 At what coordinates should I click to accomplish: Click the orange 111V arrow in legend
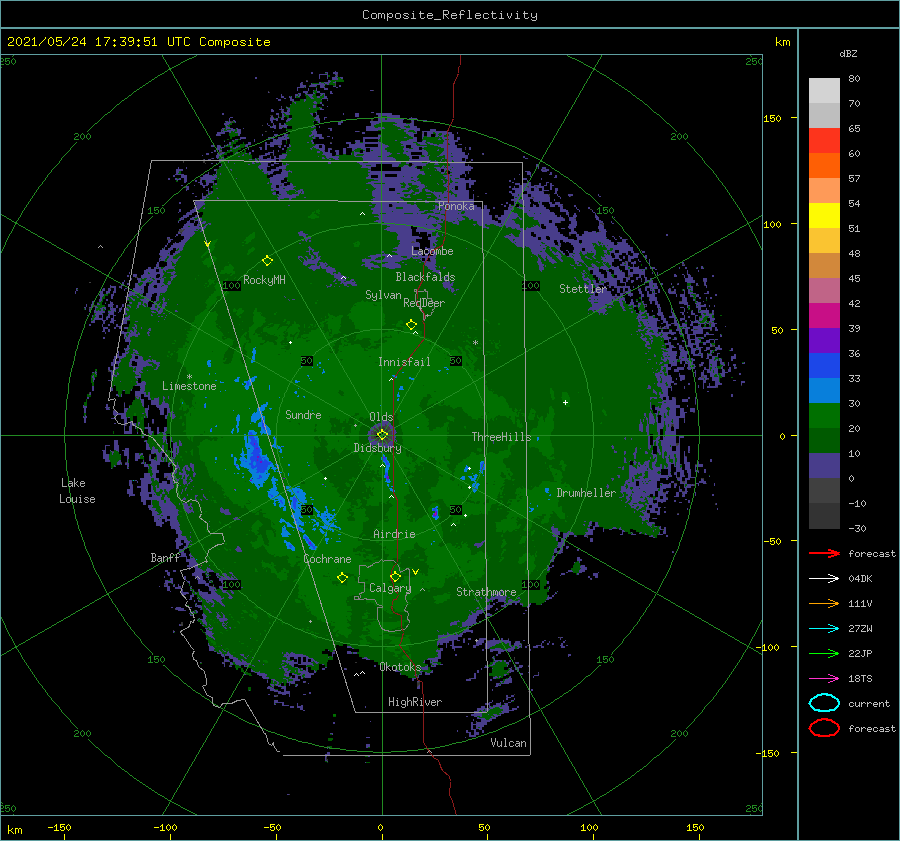[x=824, y=603]
